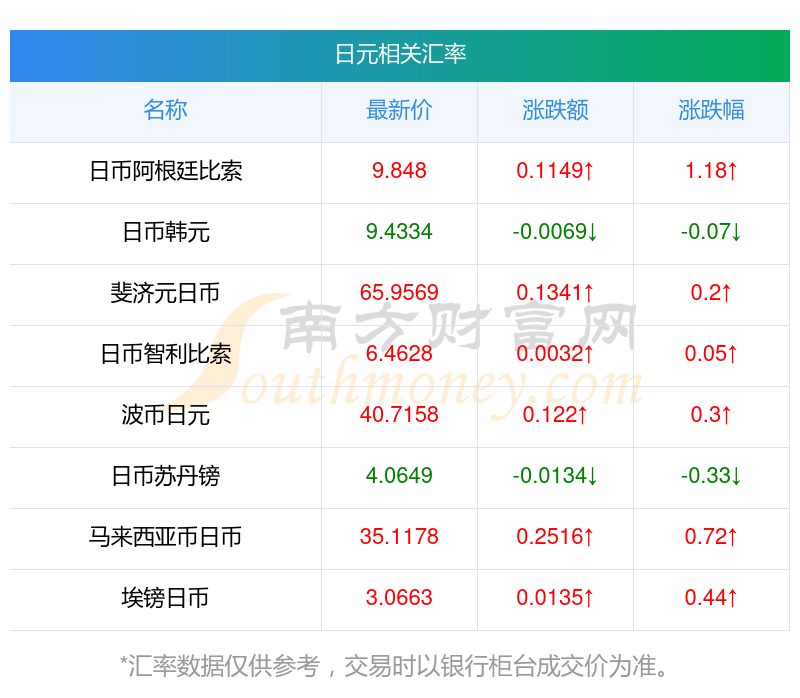Click the price 9.848

(399, 170)
